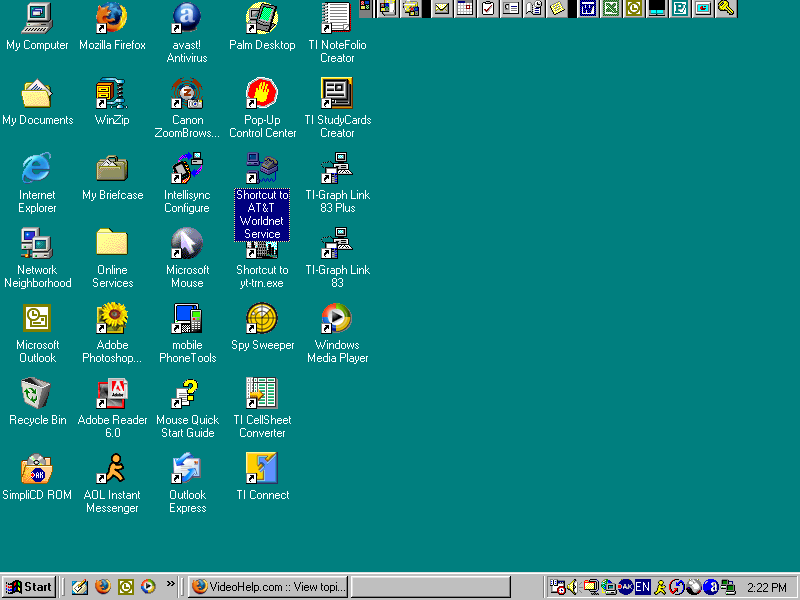Click the 2:22 PM clock

coord(767,588)
